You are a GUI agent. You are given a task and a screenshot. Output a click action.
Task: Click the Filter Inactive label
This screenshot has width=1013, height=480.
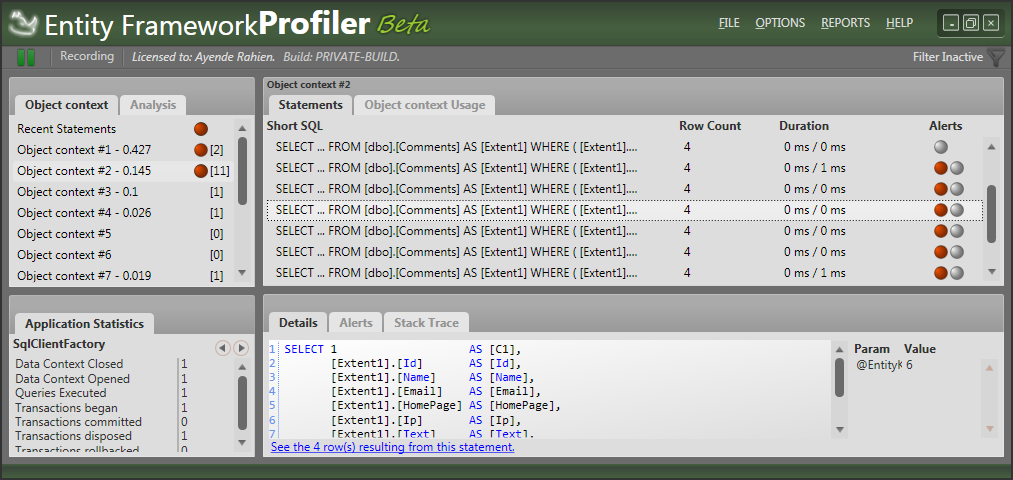tap(948, 57)
